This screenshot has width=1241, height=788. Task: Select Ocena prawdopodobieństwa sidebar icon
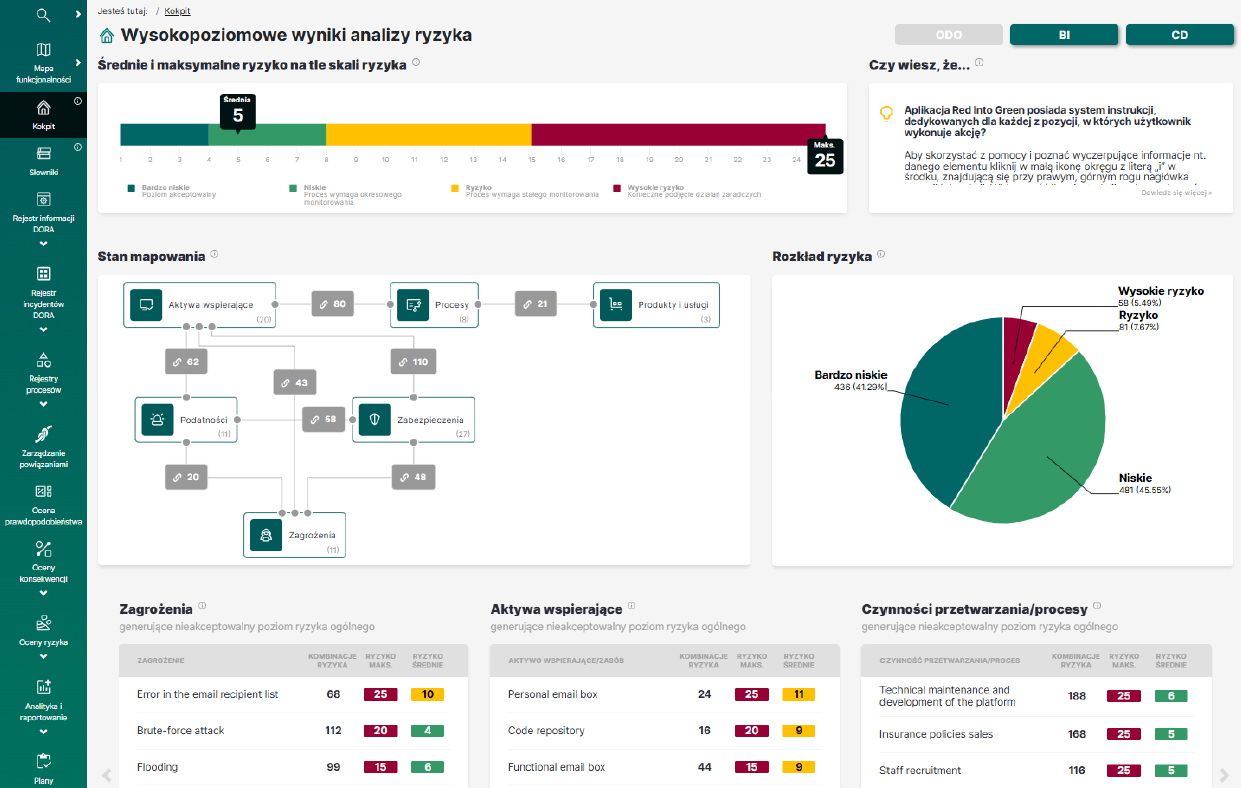pos(43,491)
